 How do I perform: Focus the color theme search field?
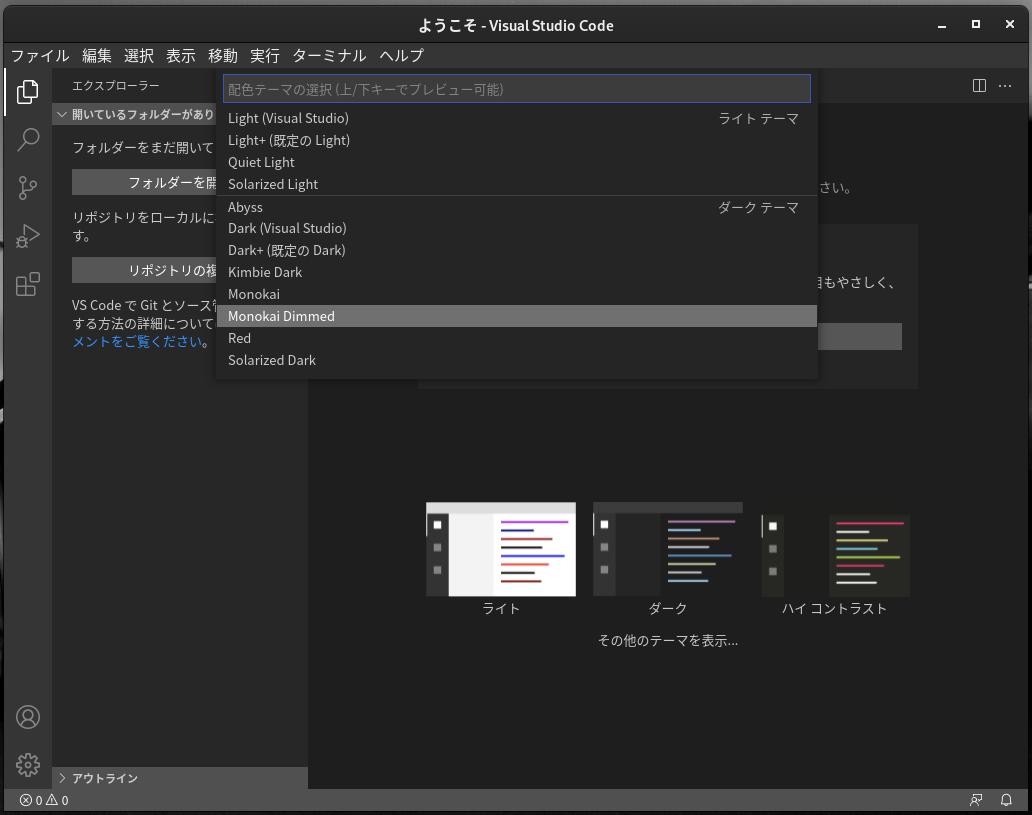517,89
